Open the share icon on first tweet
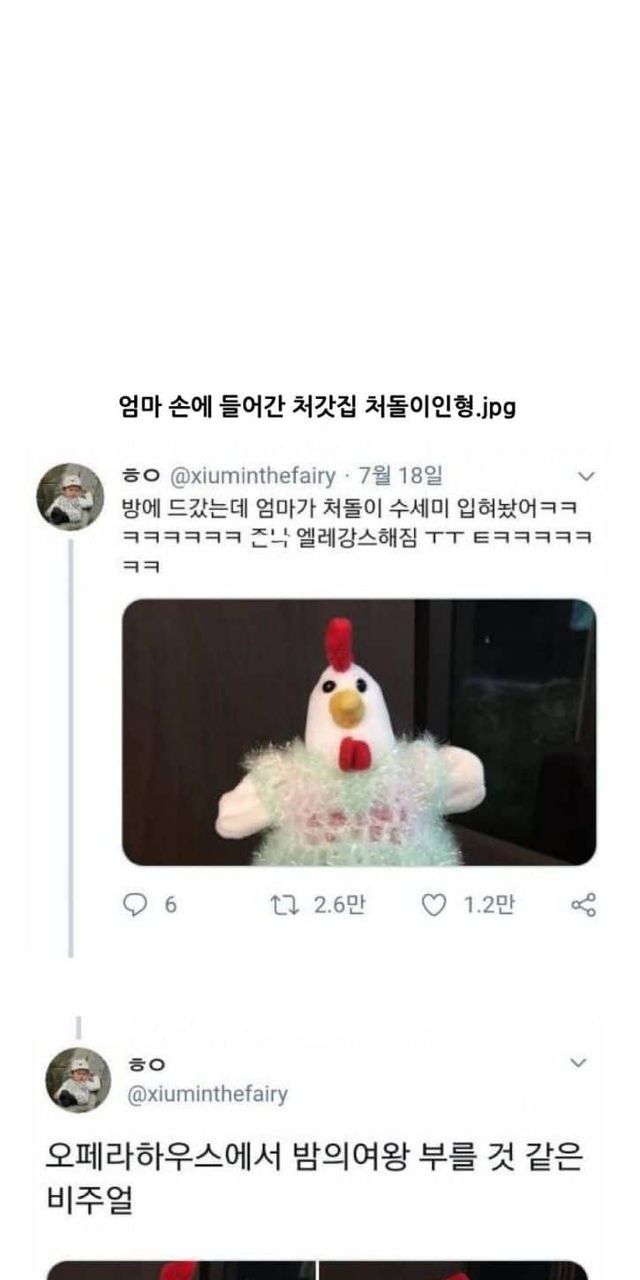 583,905
